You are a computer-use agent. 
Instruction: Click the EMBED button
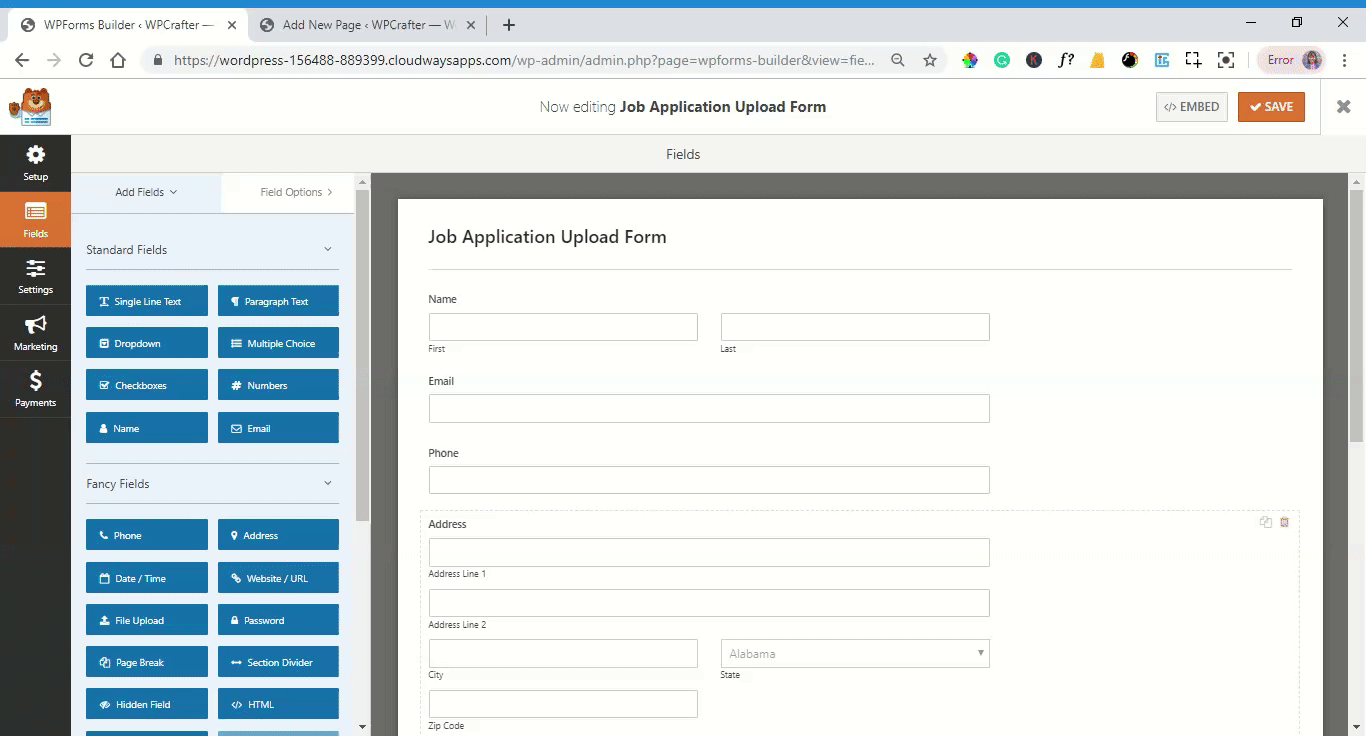point(1191,107)
